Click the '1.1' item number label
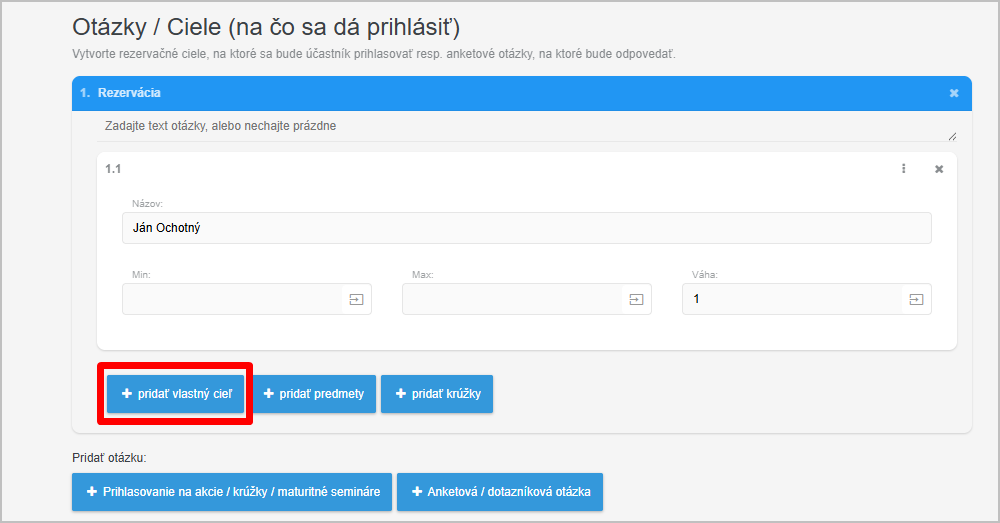 point(113,169)
